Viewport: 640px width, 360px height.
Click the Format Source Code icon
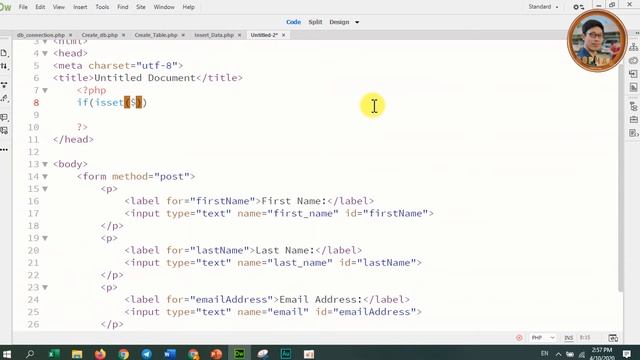click(x=4, y=98)
